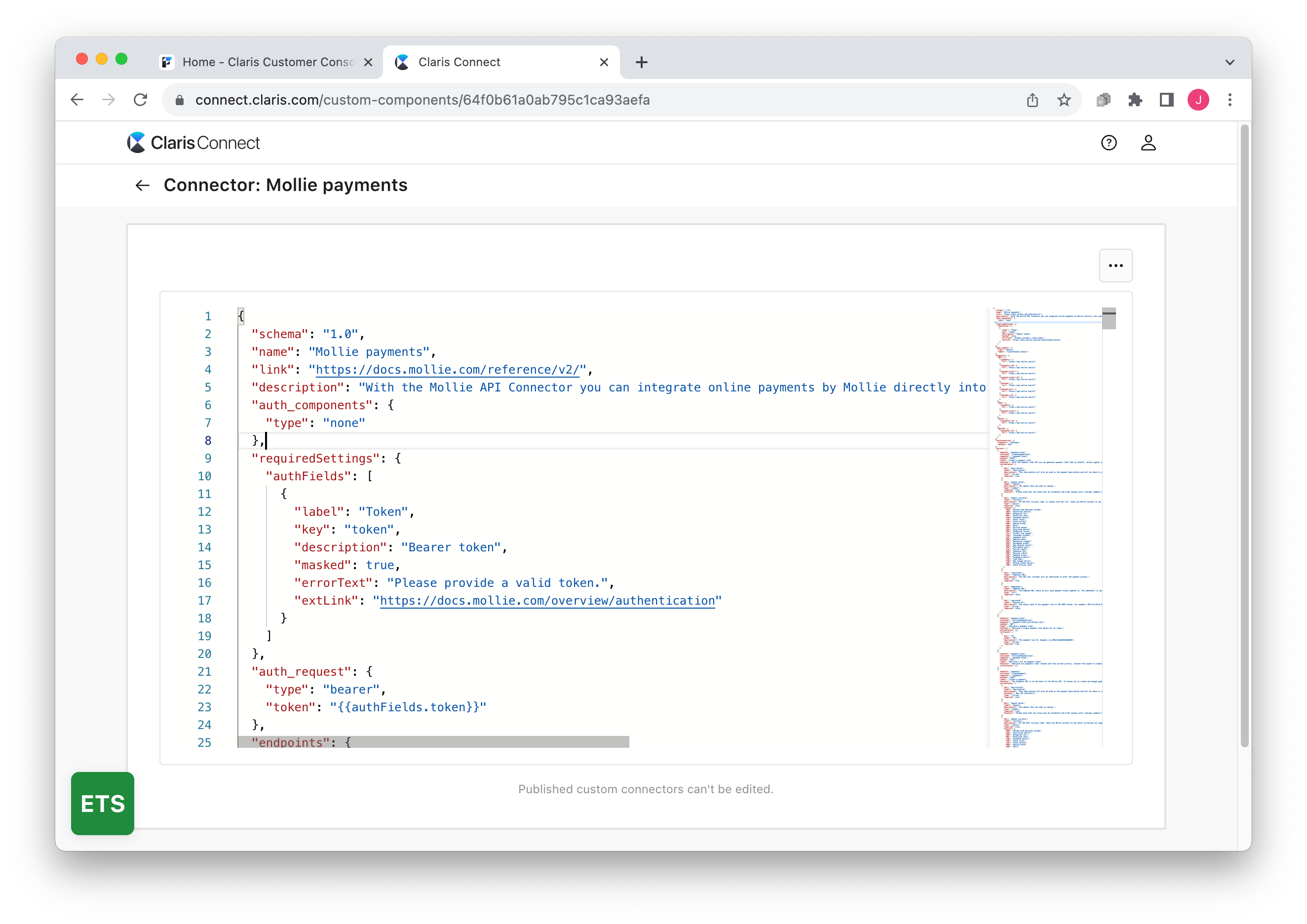Image resolution: width=1307 pixels, height=924 pixels.
Task: Click the share page icon in address bar
Action: pos(1032,100)
